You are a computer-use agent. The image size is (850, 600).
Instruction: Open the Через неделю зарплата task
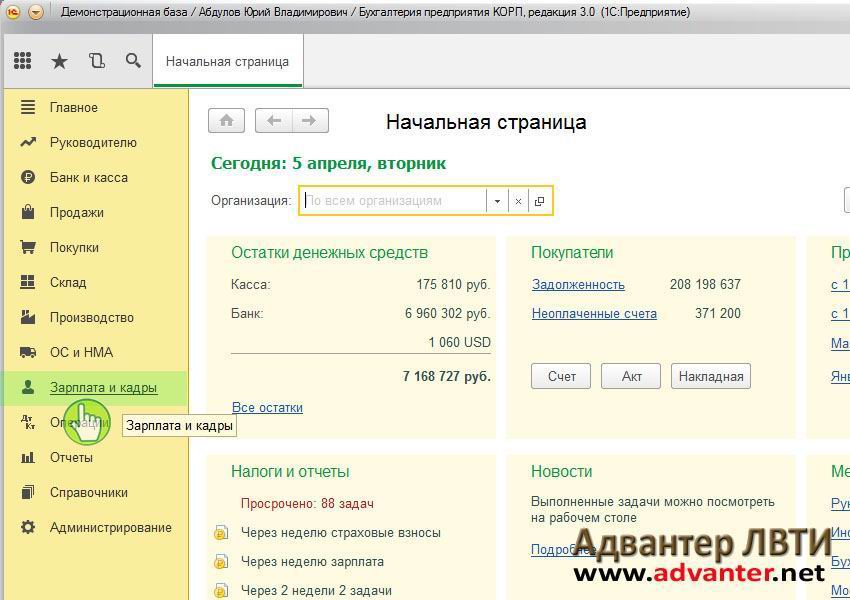click(x=312, y=562)
